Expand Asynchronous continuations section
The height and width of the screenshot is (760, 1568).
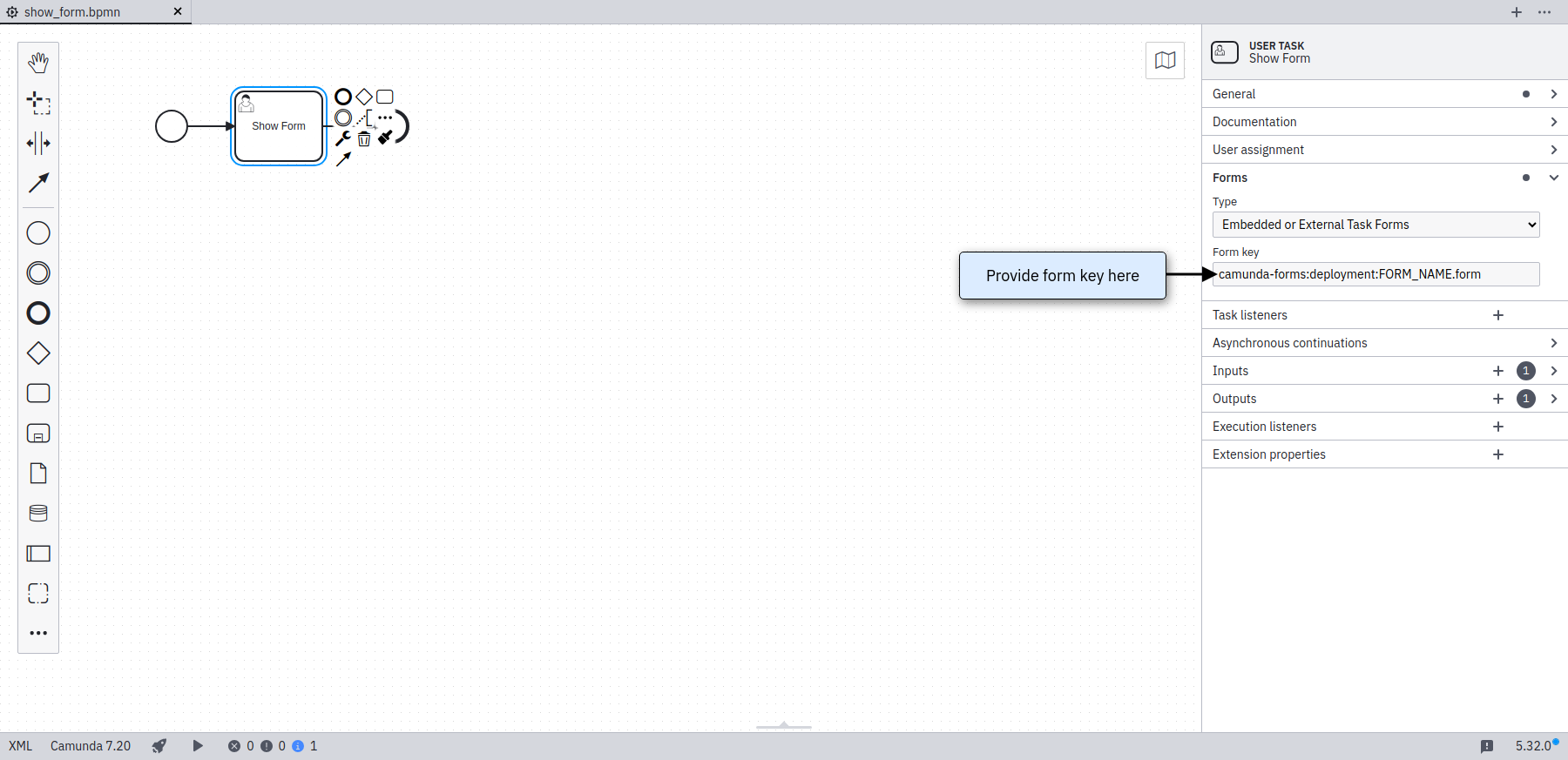click(1553, 343)
